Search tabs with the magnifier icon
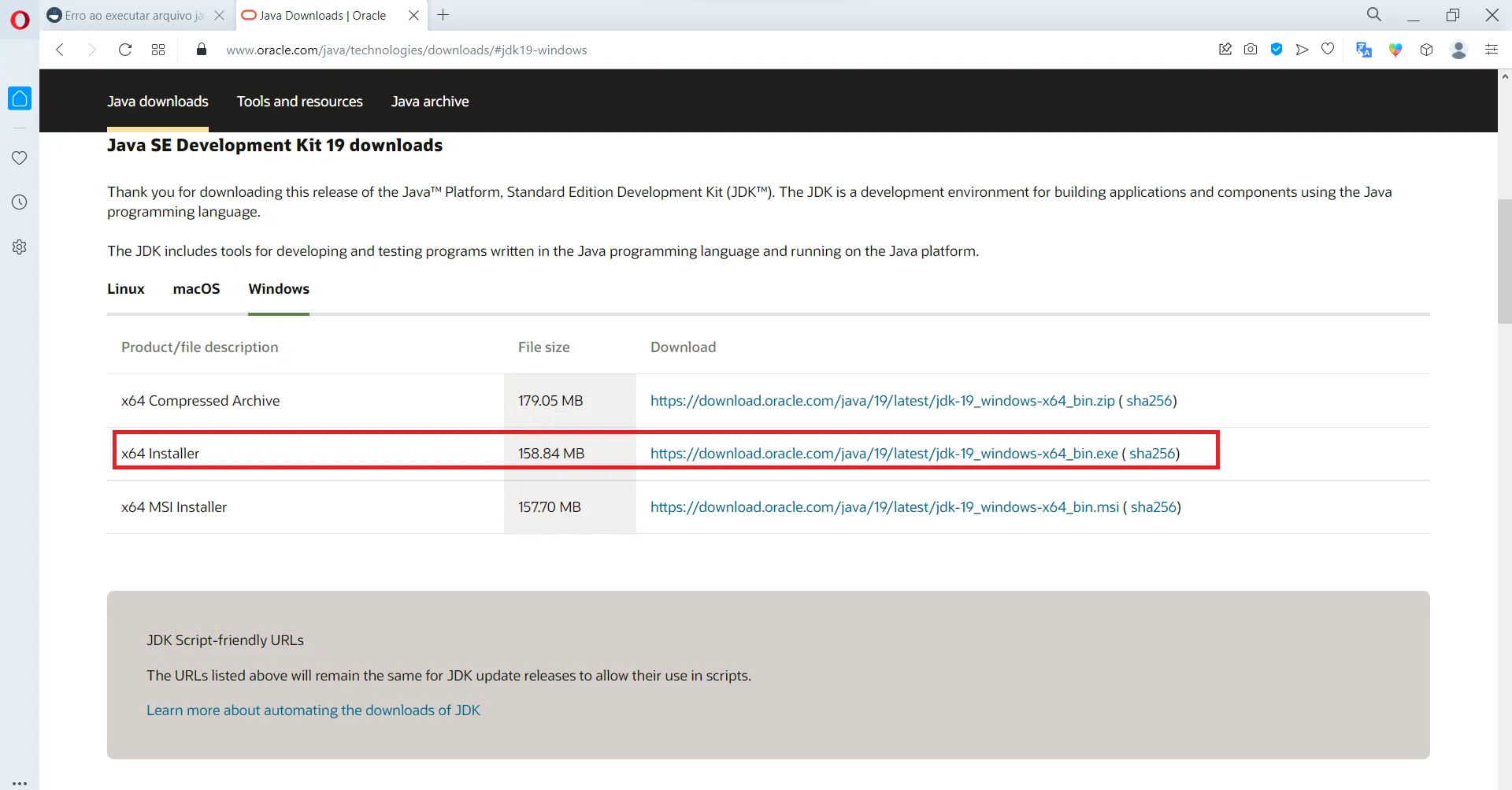Image resolution: width=1512 pixels, height=790 pixels. coord(1374,14)
